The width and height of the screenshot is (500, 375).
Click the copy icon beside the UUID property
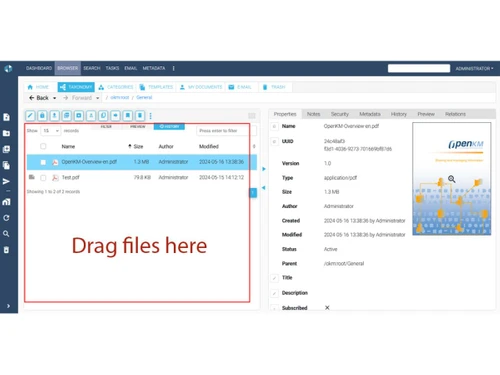[x=274, y=142]
